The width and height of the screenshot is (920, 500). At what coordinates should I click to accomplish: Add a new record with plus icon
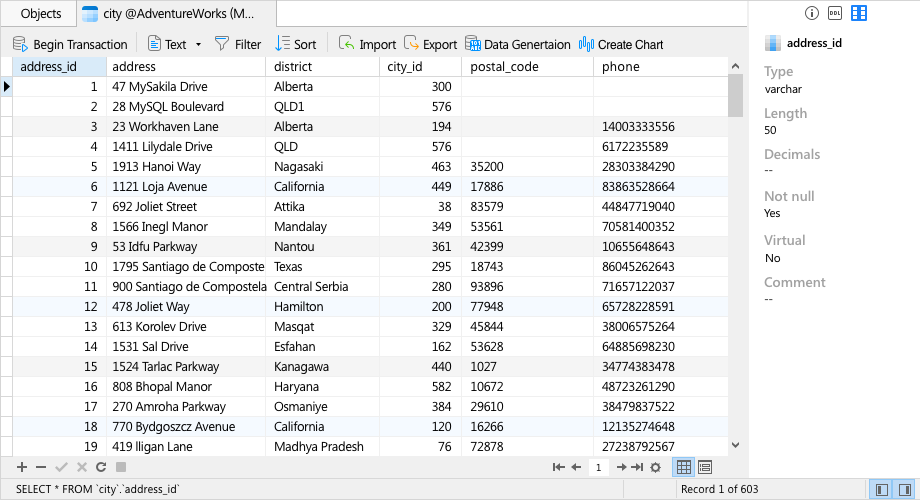pyautogui.click(x=22, y=467)
